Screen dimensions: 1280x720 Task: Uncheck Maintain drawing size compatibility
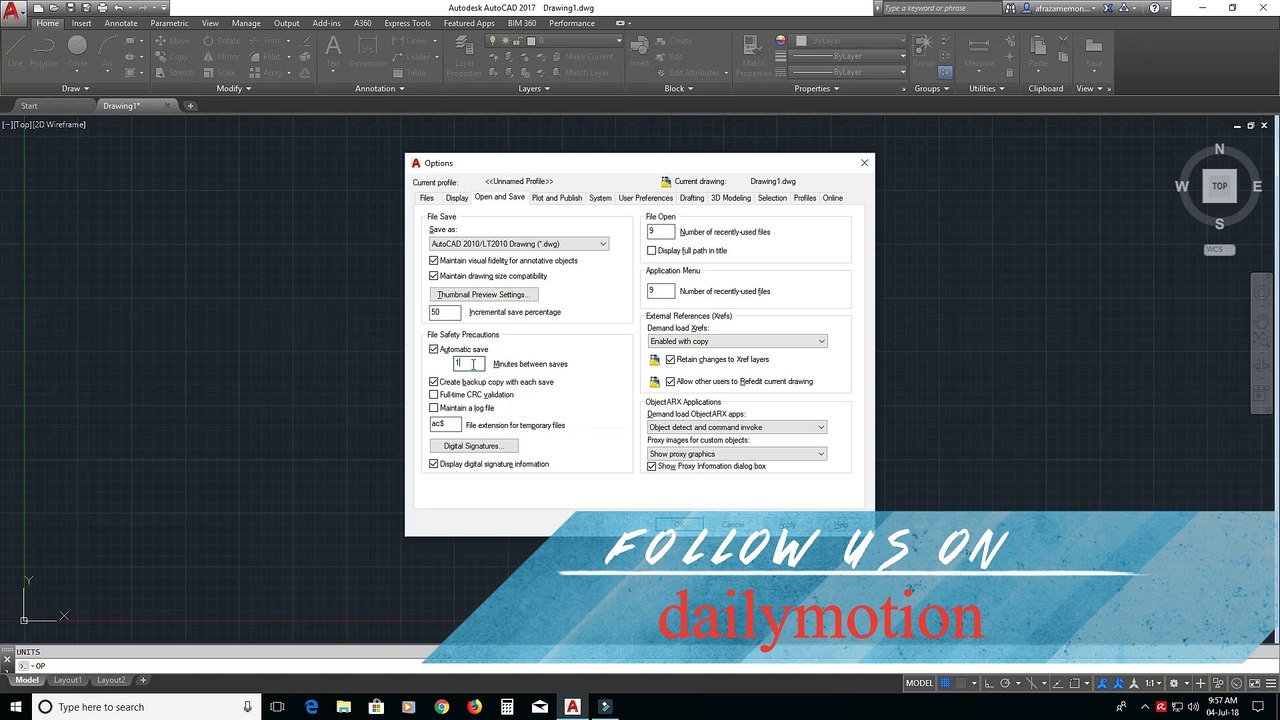(x=433, y=276)
